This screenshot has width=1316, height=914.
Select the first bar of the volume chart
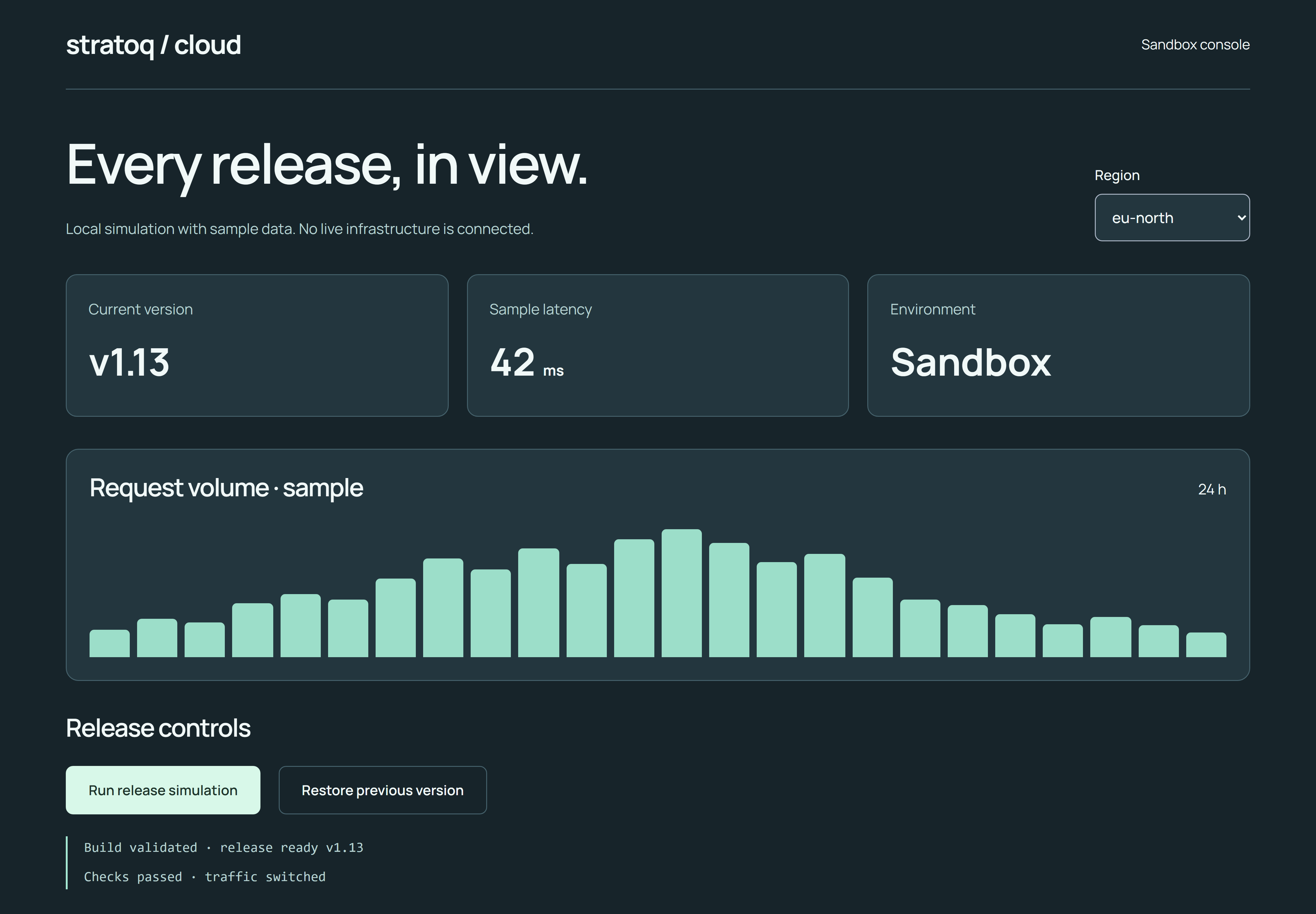coord(109,643)
